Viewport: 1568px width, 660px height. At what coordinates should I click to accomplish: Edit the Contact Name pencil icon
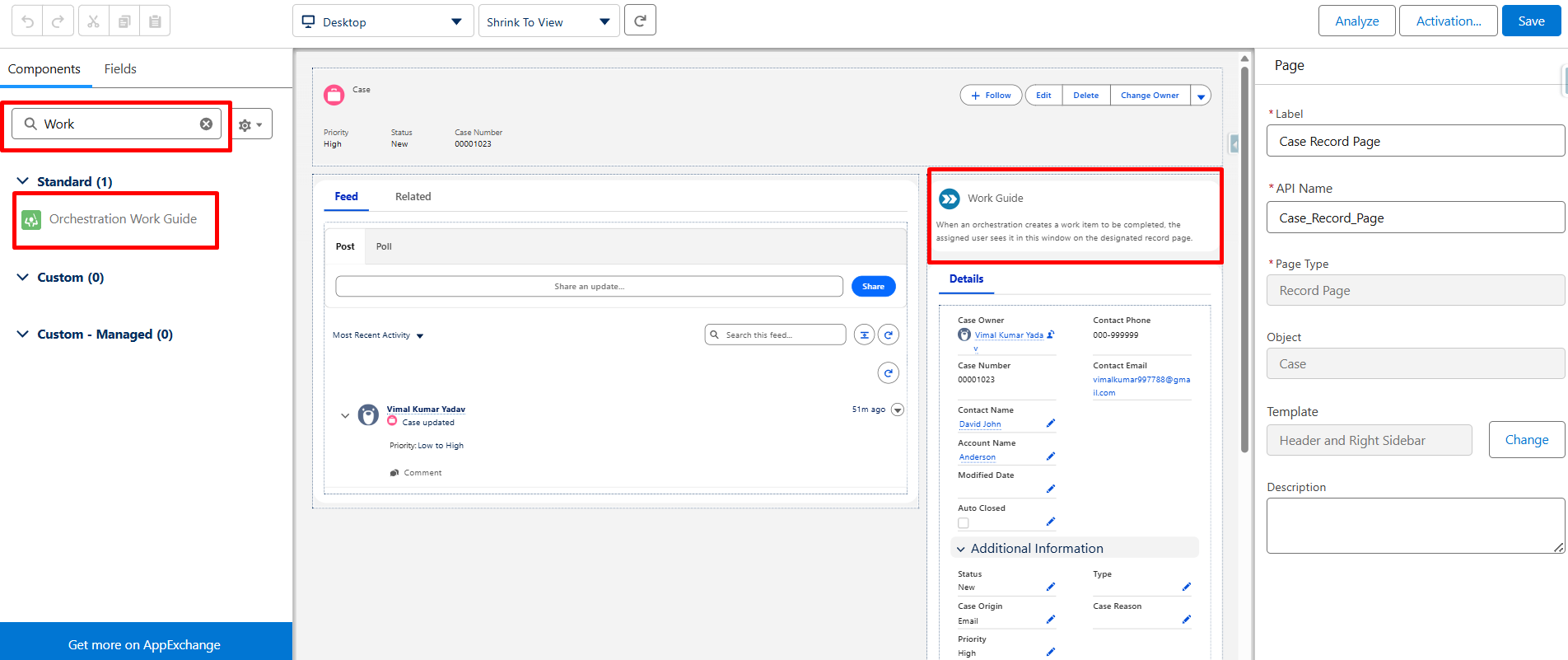[x=1050, y=424]
